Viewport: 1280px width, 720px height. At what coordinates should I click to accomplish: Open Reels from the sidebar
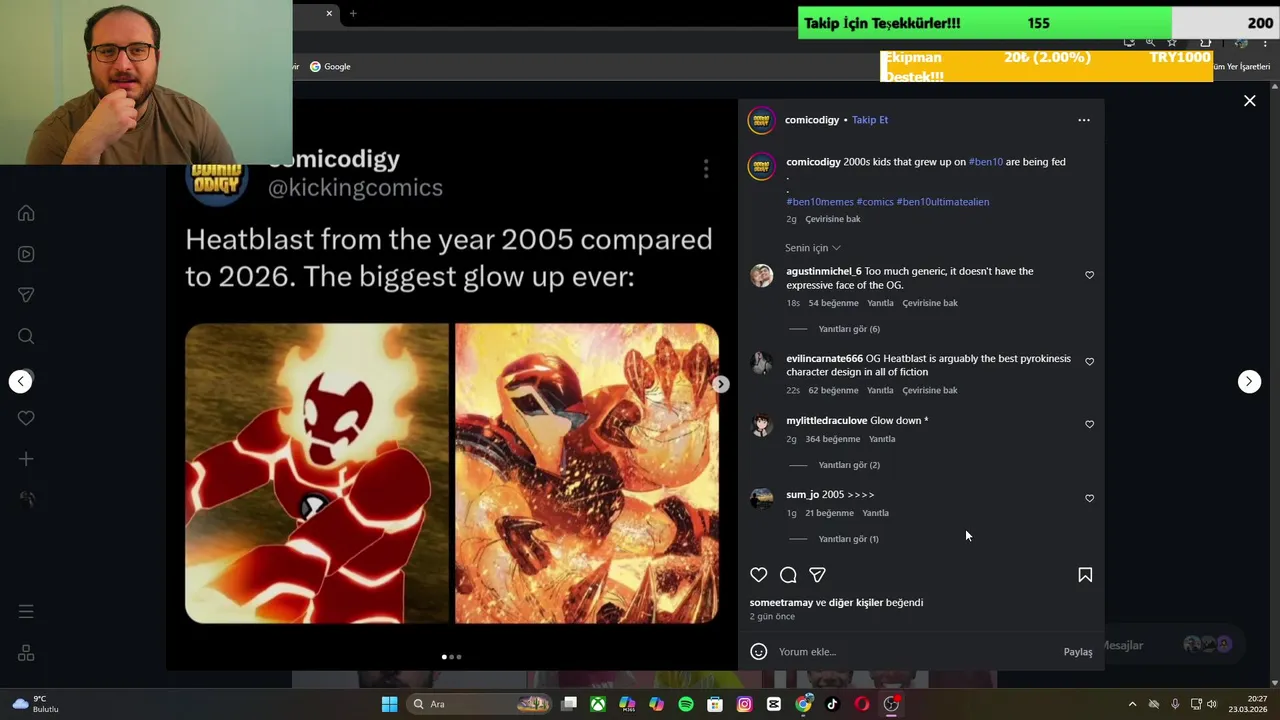point(26,254)
